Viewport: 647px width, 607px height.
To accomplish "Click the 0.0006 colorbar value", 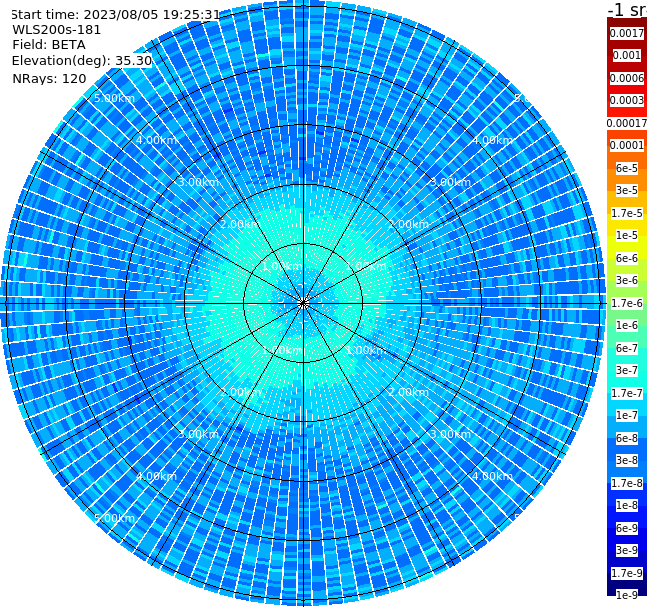I will 627,78.
